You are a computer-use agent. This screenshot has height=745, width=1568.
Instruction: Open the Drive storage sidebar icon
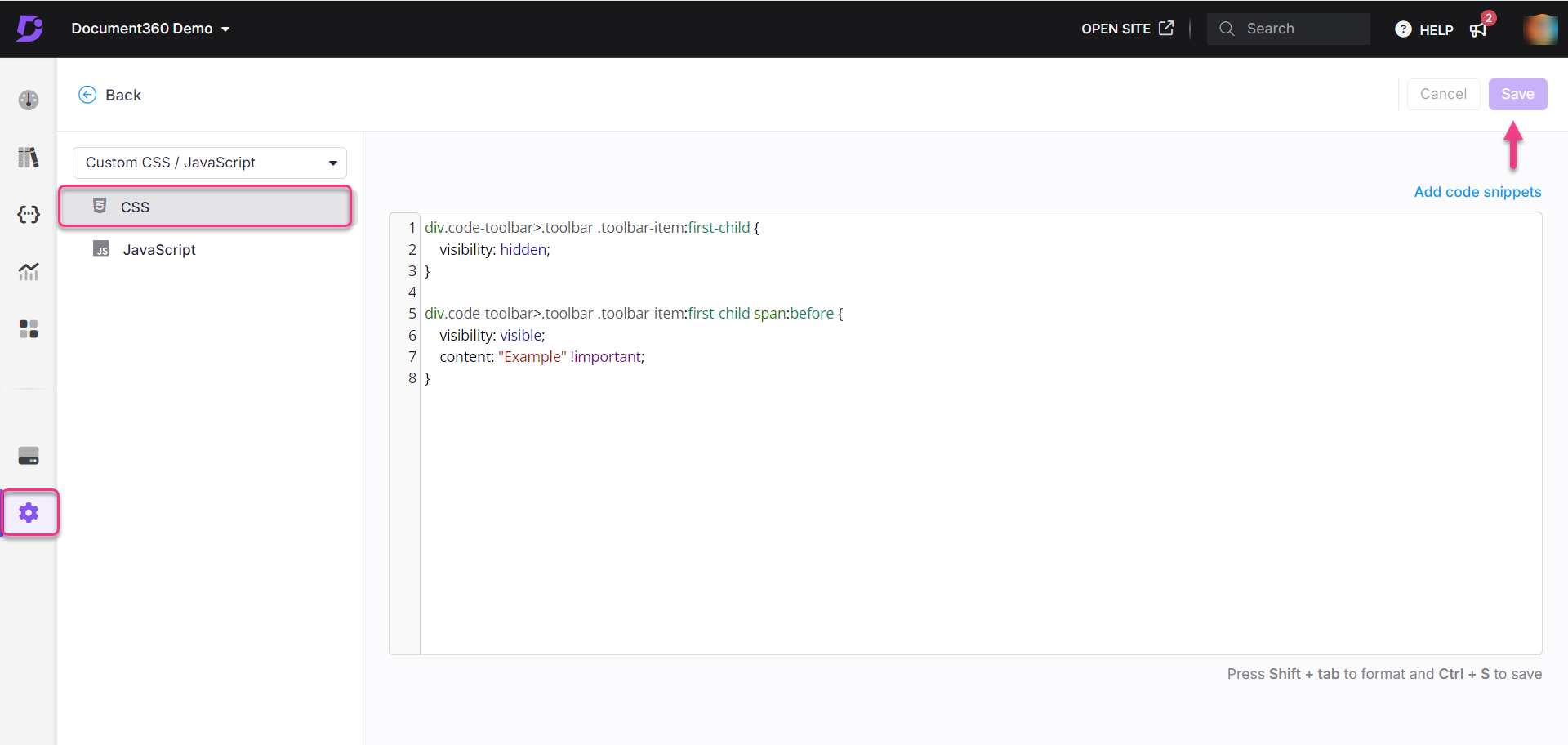pos(29,456)
